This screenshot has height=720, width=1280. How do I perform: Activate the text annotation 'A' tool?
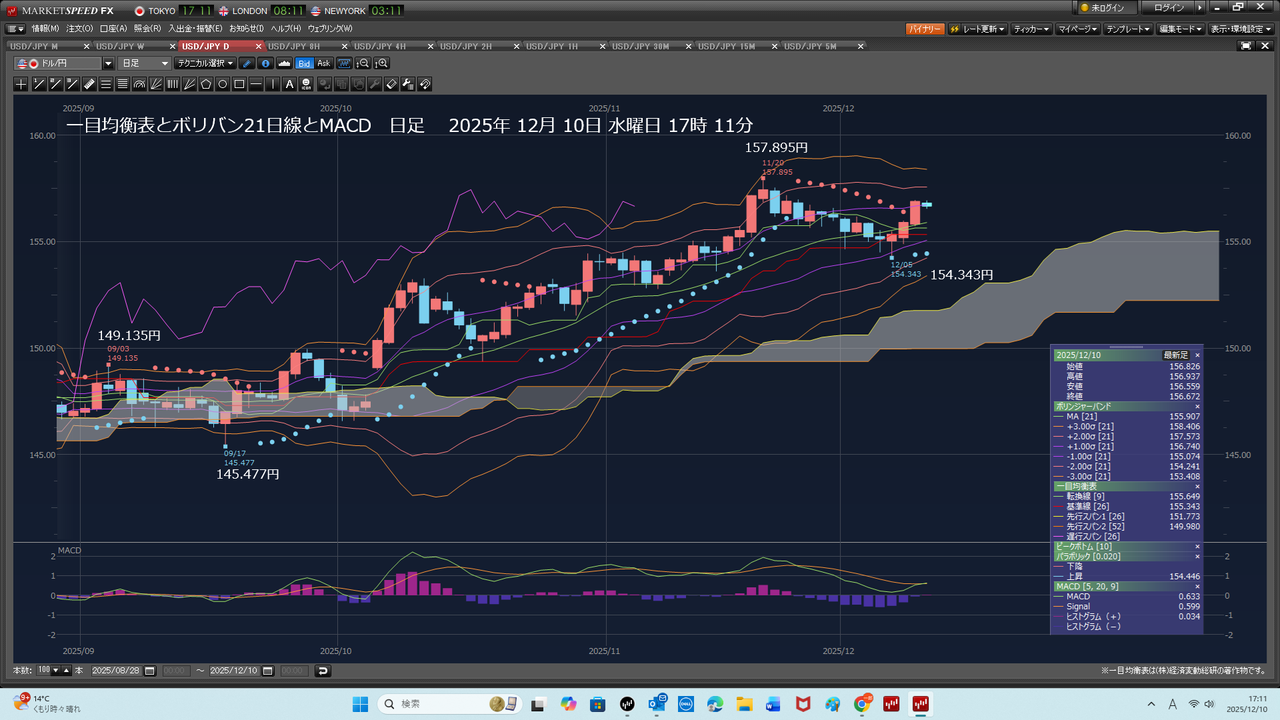coord(290,84)
